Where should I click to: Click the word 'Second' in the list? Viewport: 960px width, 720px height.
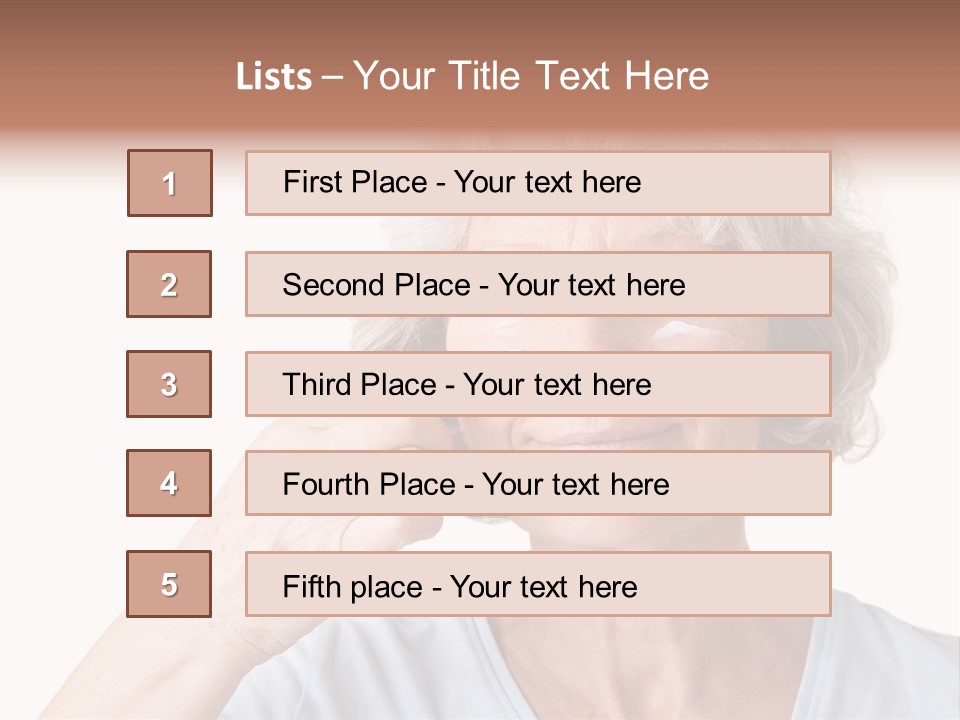[x=335, y=285]
